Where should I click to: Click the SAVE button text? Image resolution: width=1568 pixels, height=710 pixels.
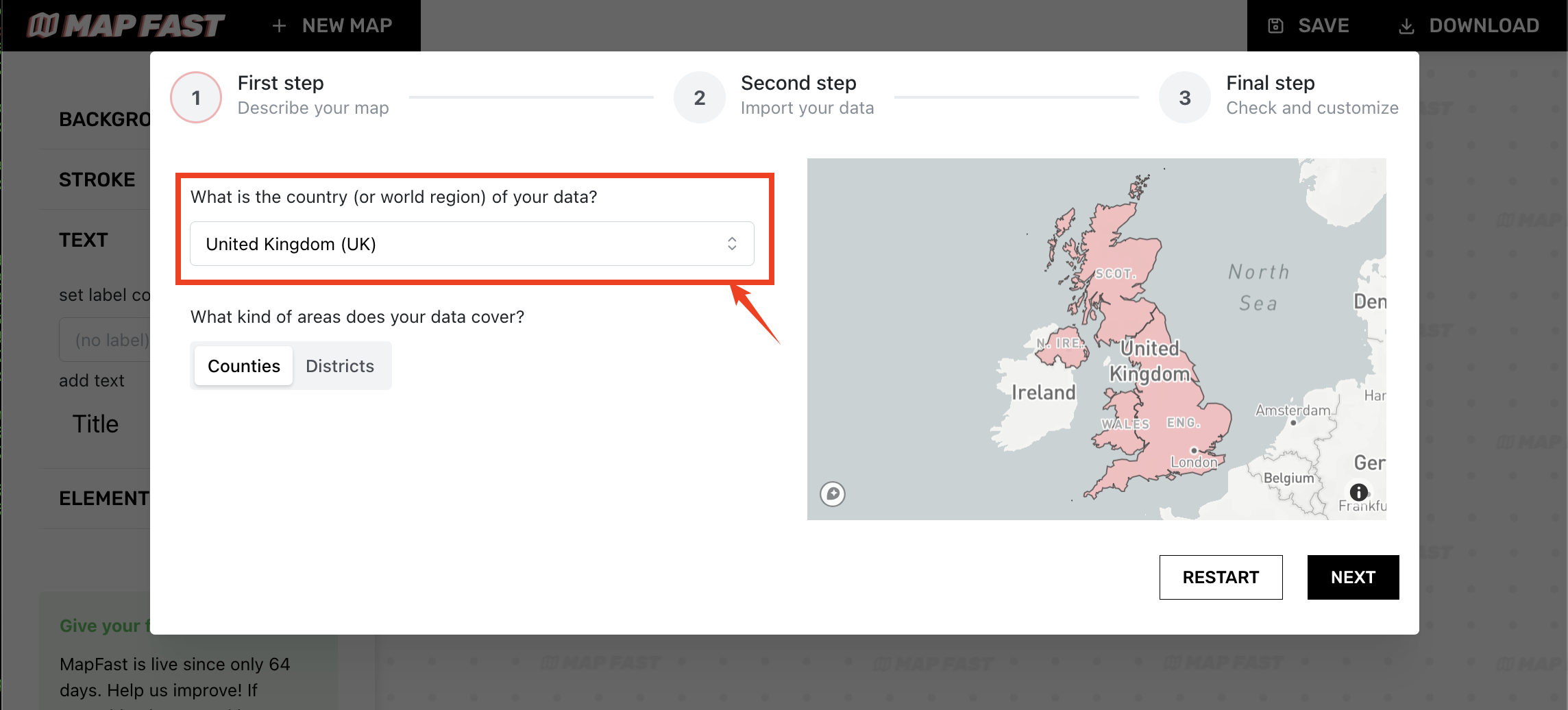1323,26
